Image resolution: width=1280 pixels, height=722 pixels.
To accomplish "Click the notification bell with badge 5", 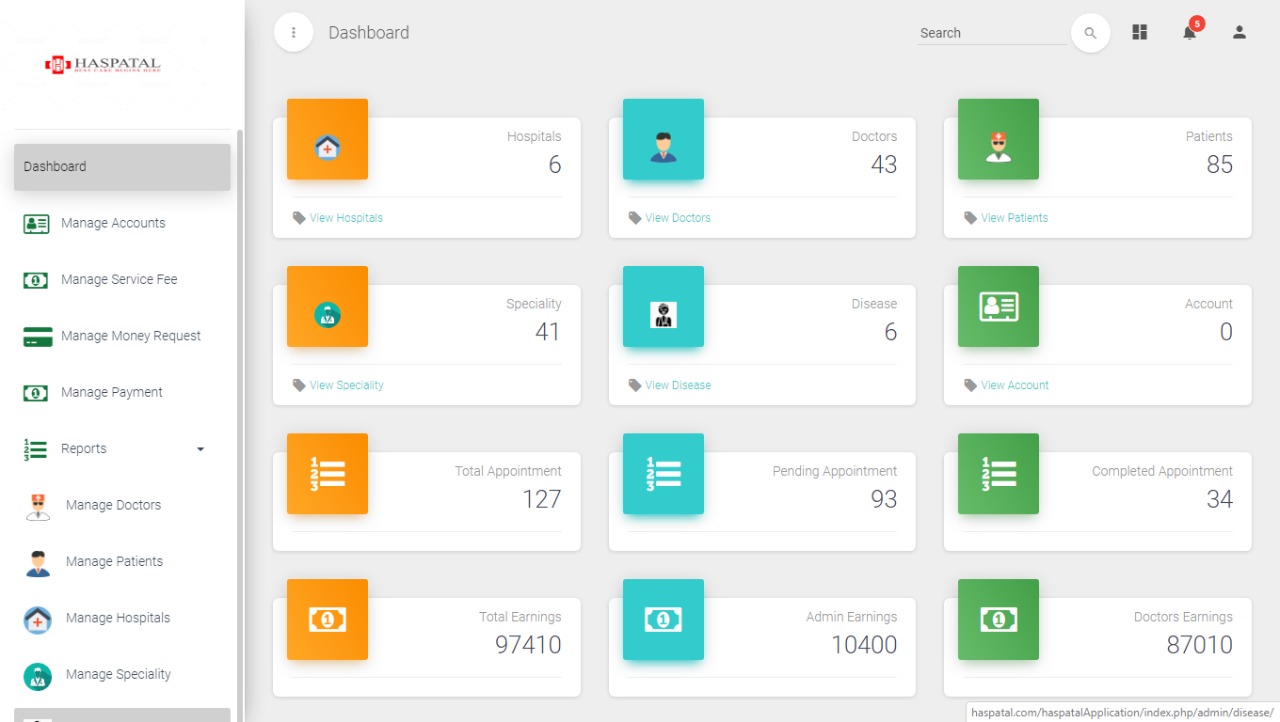I will coord(1189,32).
